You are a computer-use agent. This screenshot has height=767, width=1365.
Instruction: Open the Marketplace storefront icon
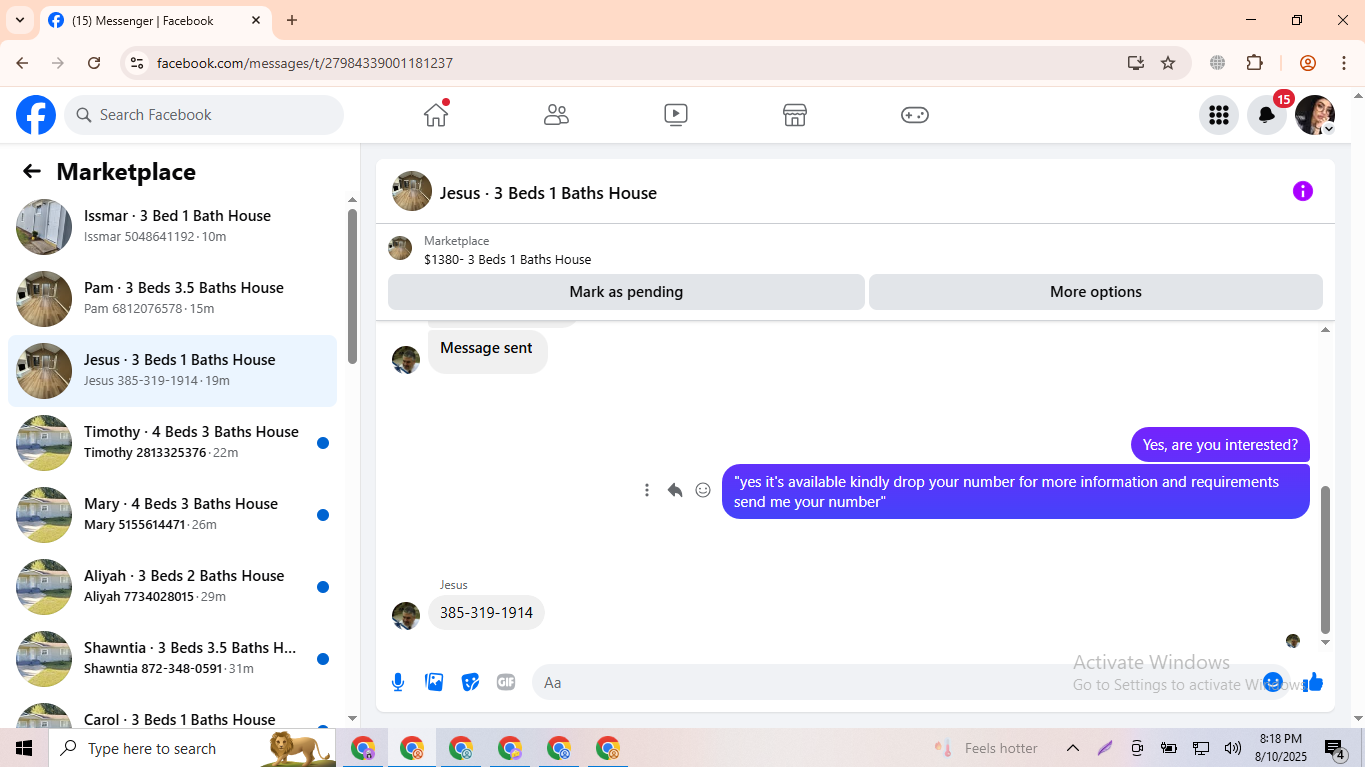click(795, 115)
